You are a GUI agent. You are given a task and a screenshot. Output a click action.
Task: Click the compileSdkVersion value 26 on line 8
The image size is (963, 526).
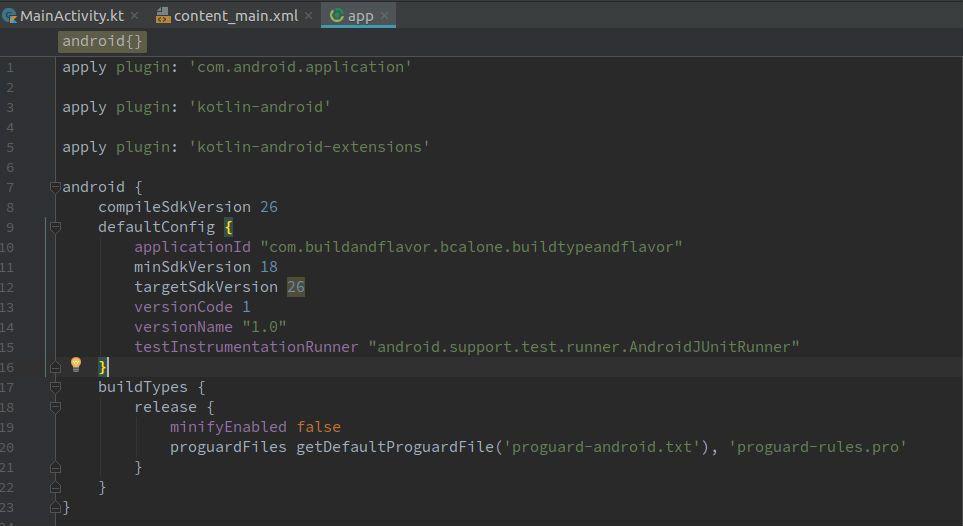[x=269, y=206]
